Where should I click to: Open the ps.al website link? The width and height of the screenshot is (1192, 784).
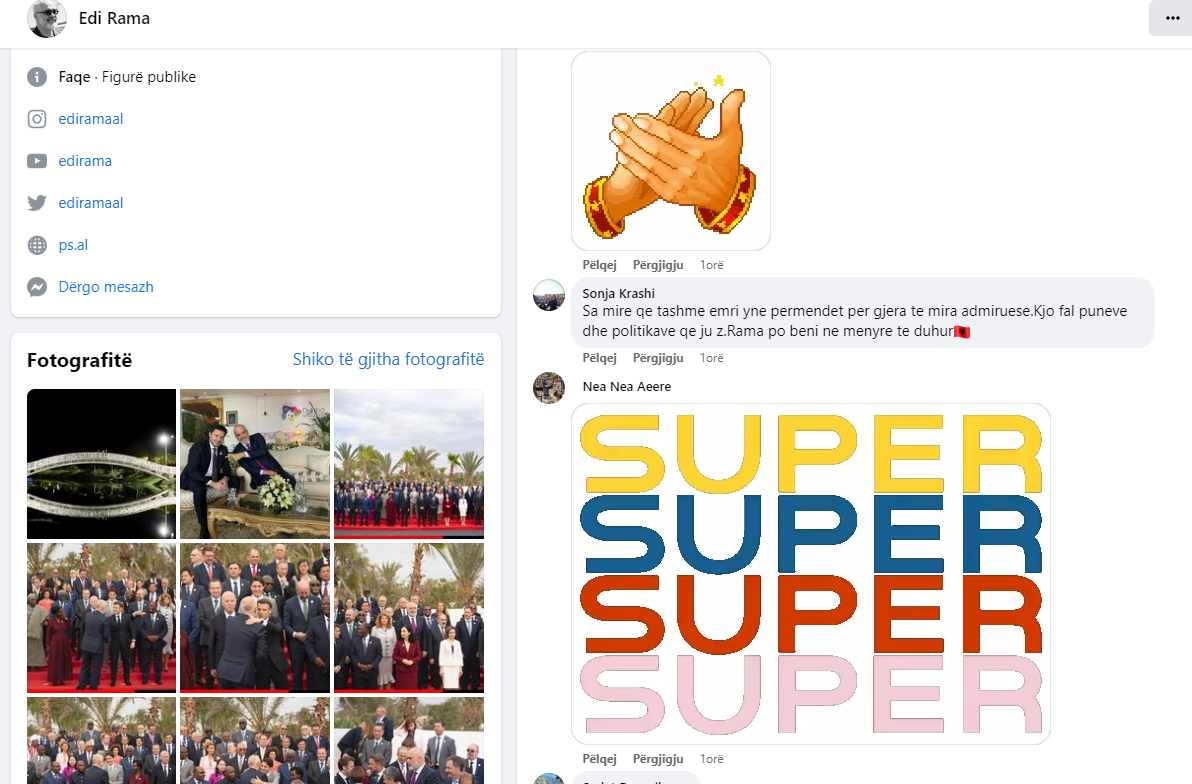(73, 245)
